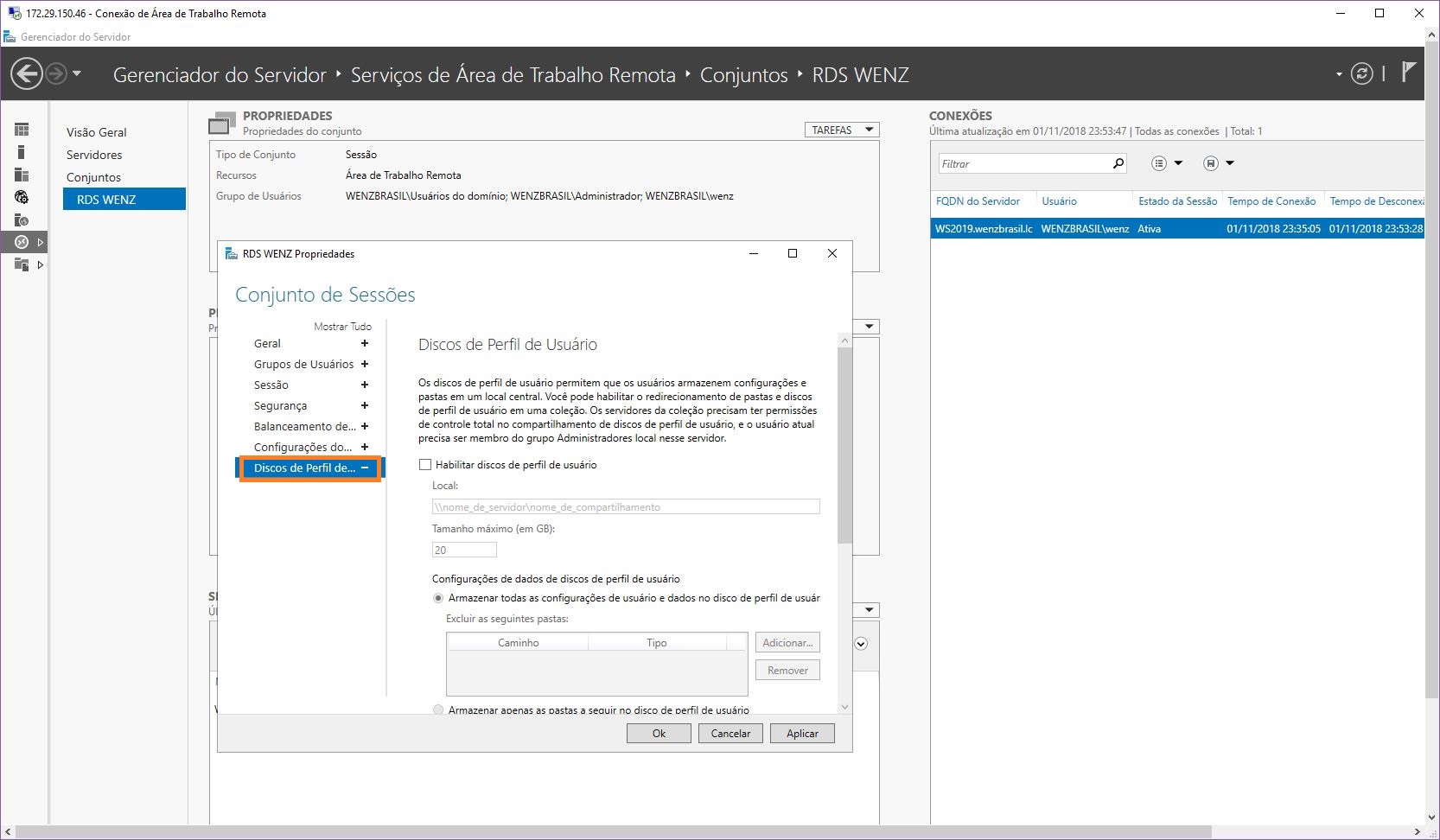Expand the plus sign next to Balanceamento de...
Viewport: 1440px width, 840px height.
pos(365,426)
